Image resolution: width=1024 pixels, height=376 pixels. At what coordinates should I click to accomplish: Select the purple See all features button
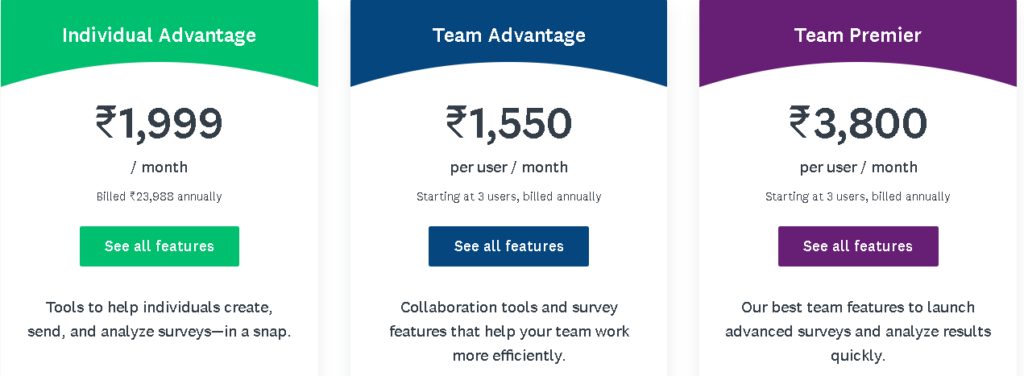tap(858, 246)
